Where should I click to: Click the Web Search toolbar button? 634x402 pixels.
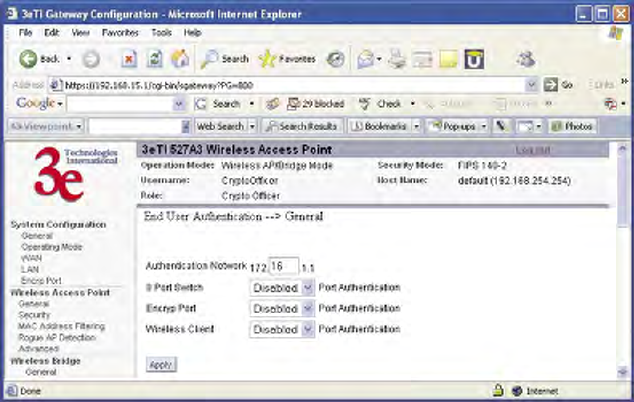coord(221,127)
